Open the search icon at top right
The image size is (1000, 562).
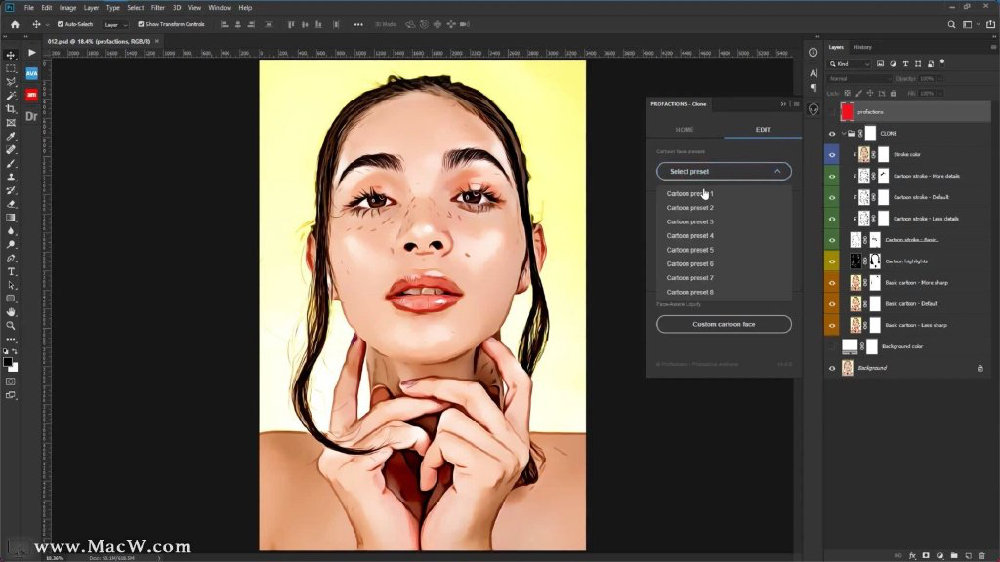click(x=951, y=24)
